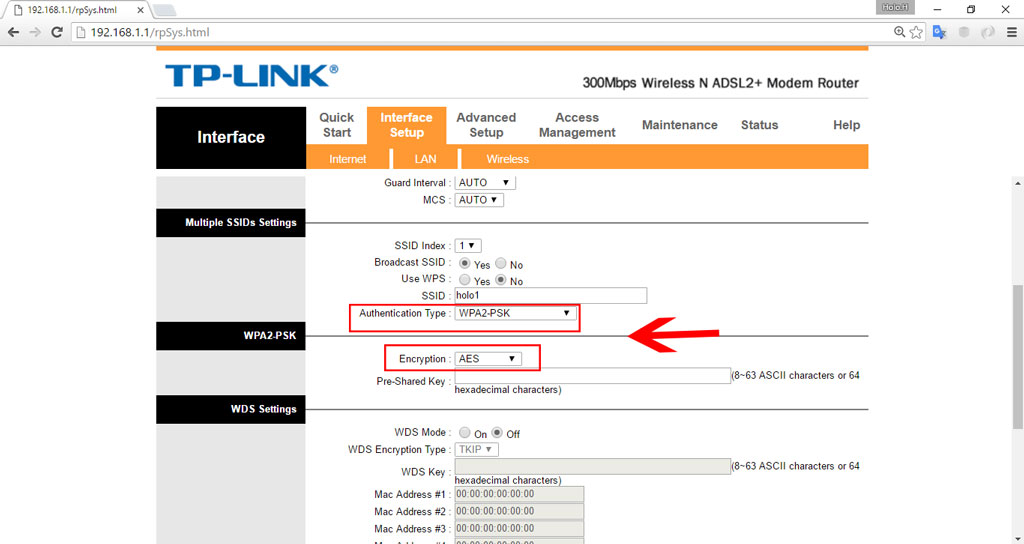This screenshot has height=544, width=1024.
Task: Open the Authentication Type dropdown
Action: click(516, 313)
